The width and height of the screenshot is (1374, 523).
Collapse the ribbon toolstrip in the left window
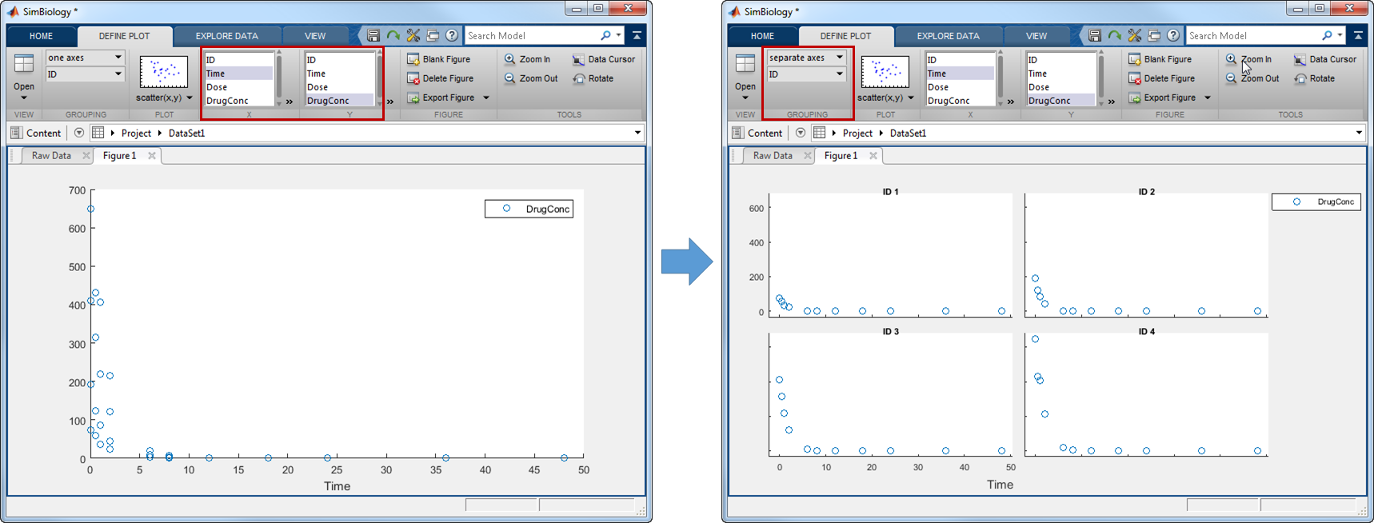click(638, 35)
